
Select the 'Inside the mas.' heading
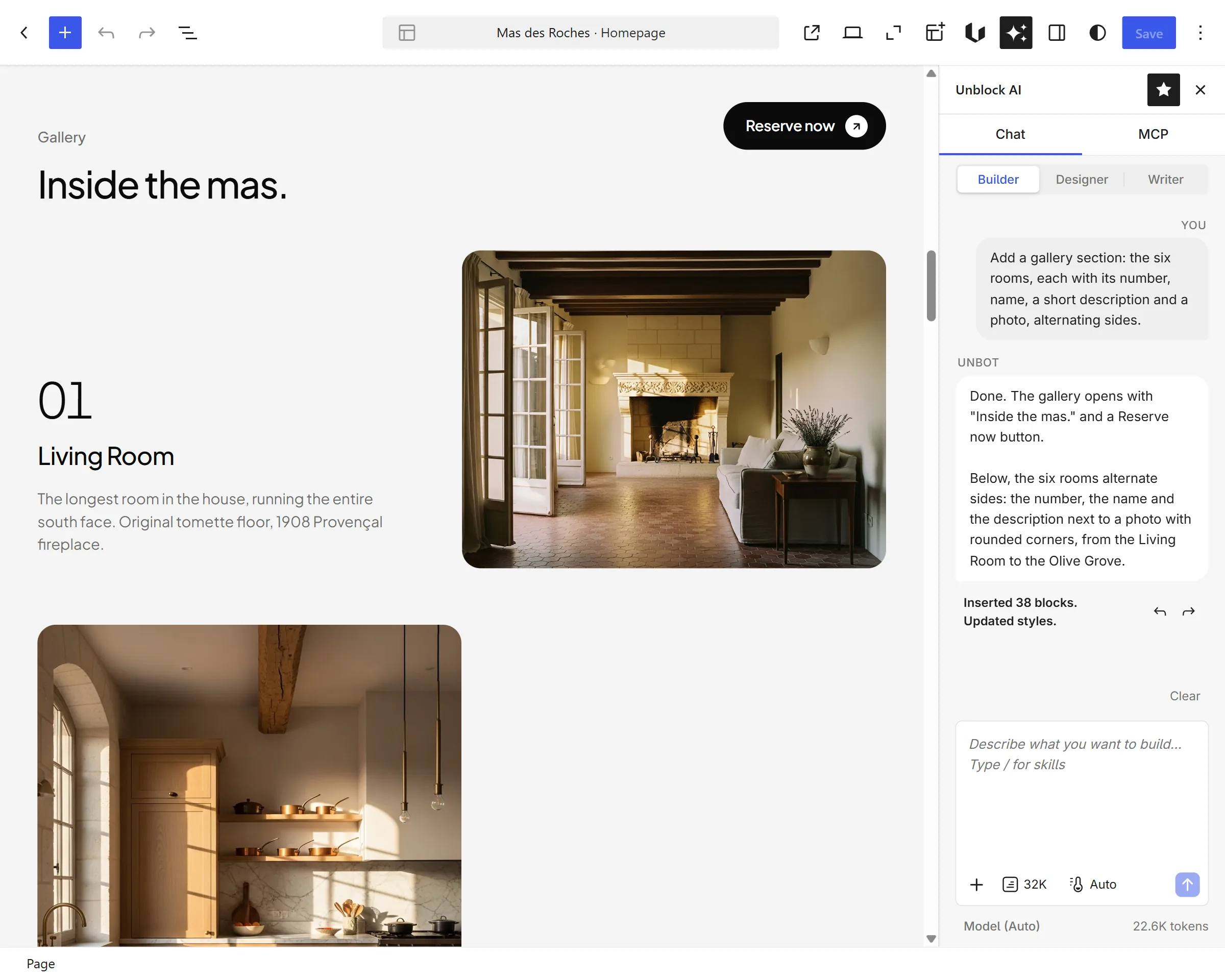[162, 185]
